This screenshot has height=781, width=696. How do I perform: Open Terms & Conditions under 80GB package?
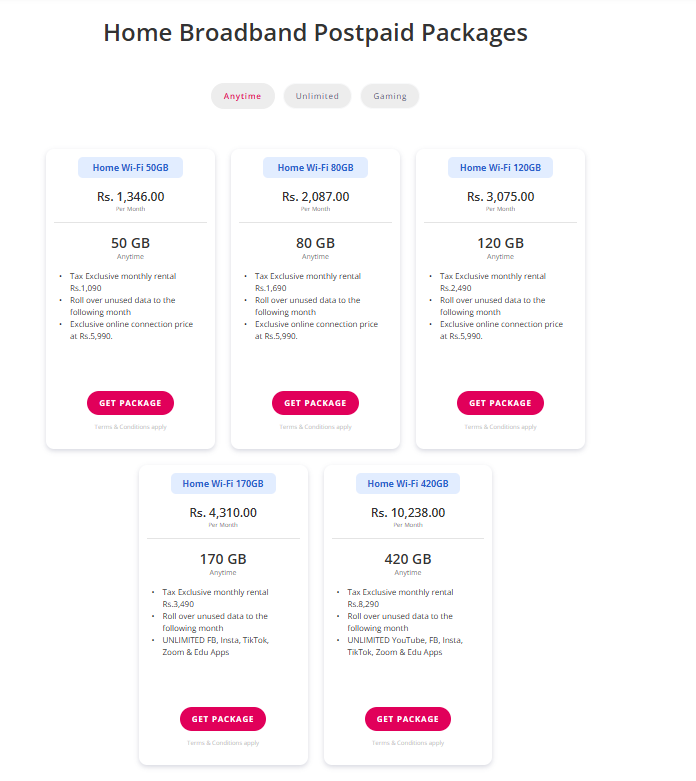[x=315, y=427]
